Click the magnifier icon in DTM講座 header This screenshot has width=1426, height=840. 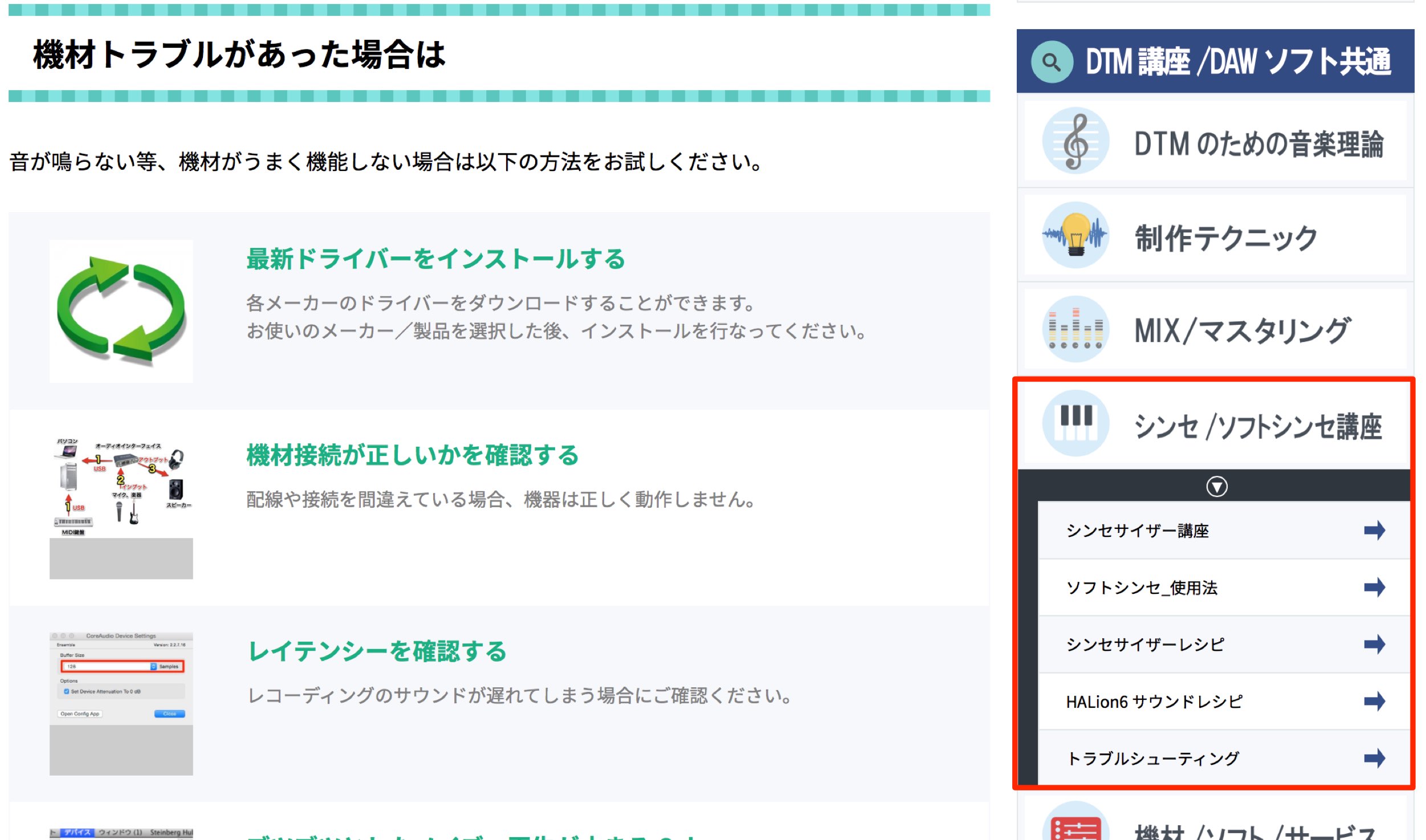tap(1052, 62)
